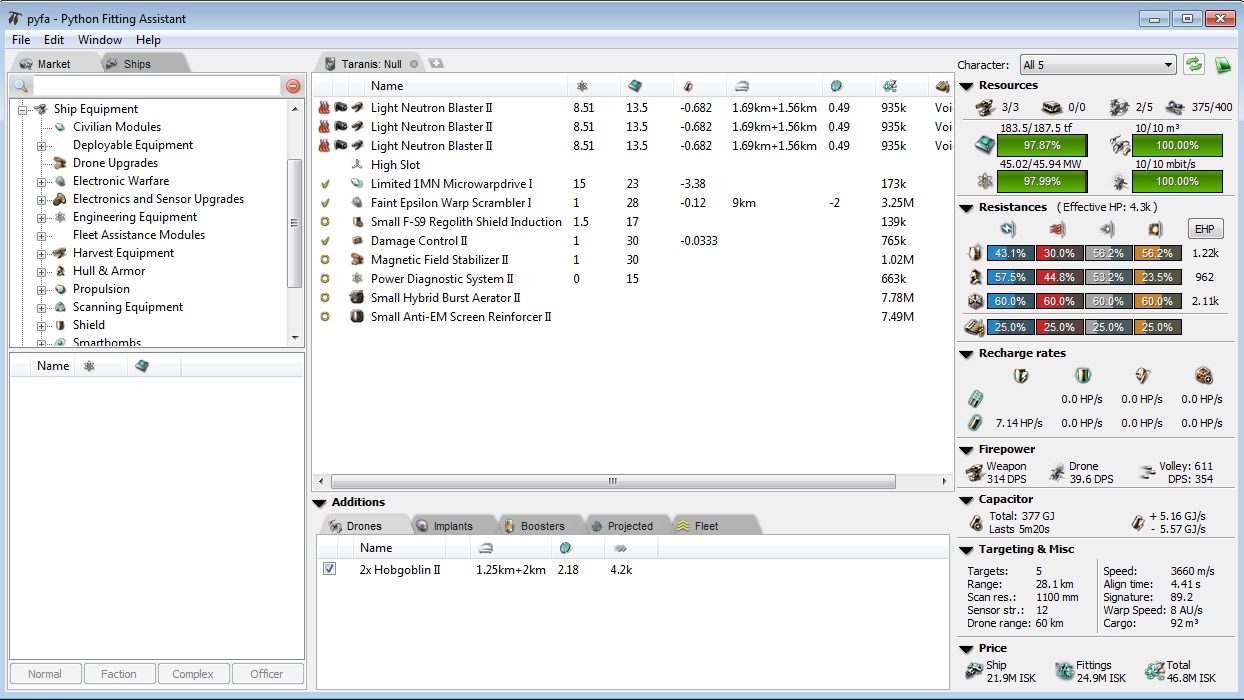The height and width of the screenshot is (700, 1244).
Task: Collapse the Resources panel
Action: [x=966, y=86]
